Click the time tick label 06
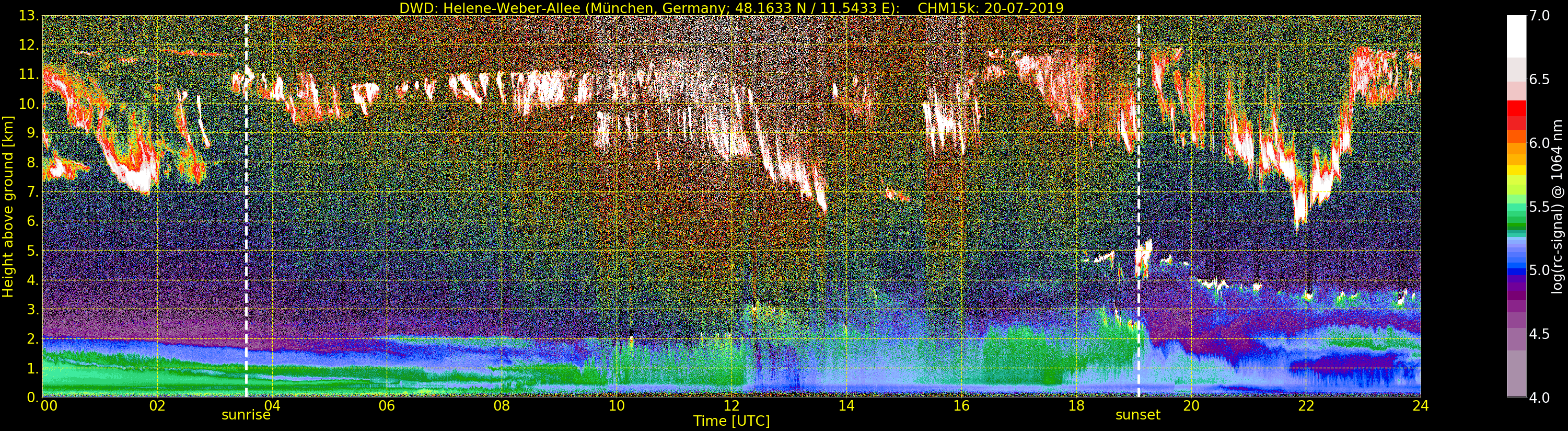This screenshot has width=1568, height=431. (387, 405)
